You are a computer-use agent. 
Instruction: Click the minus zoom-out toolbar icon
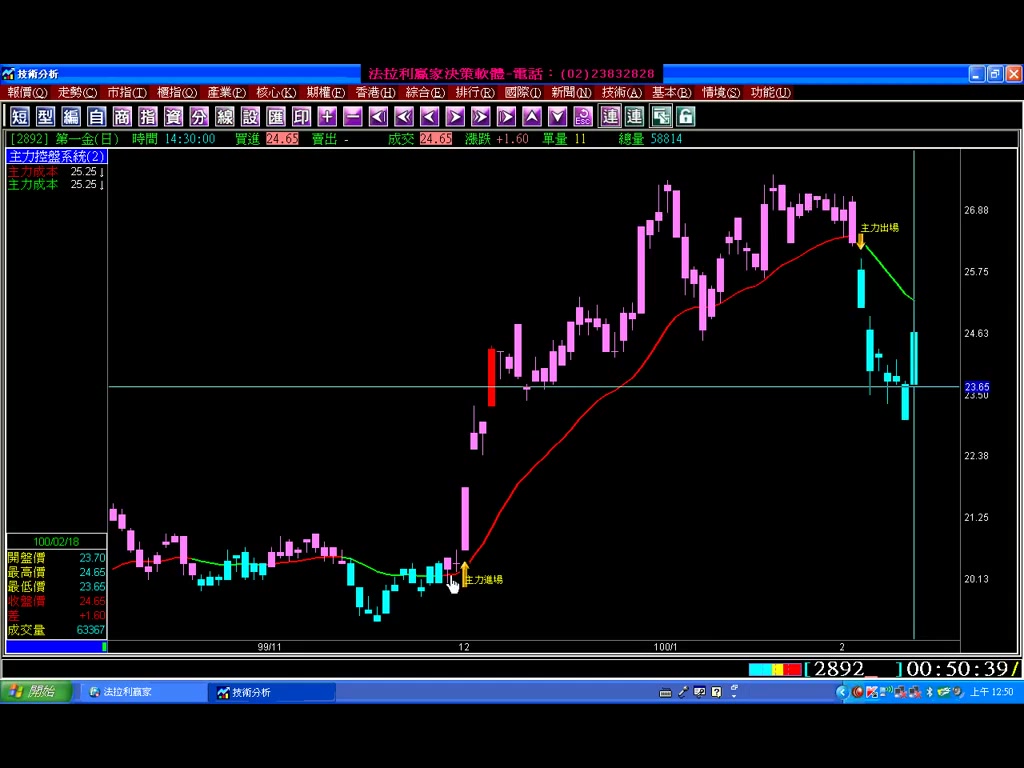352,117
